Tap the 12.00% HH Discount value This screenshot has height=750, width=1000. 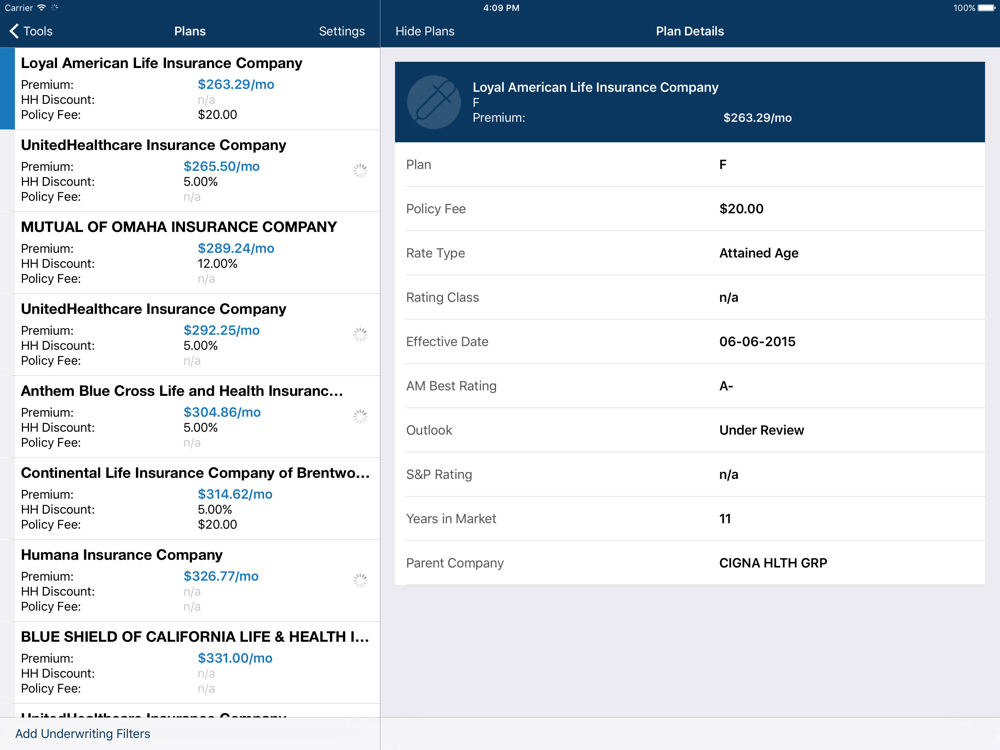217,263
